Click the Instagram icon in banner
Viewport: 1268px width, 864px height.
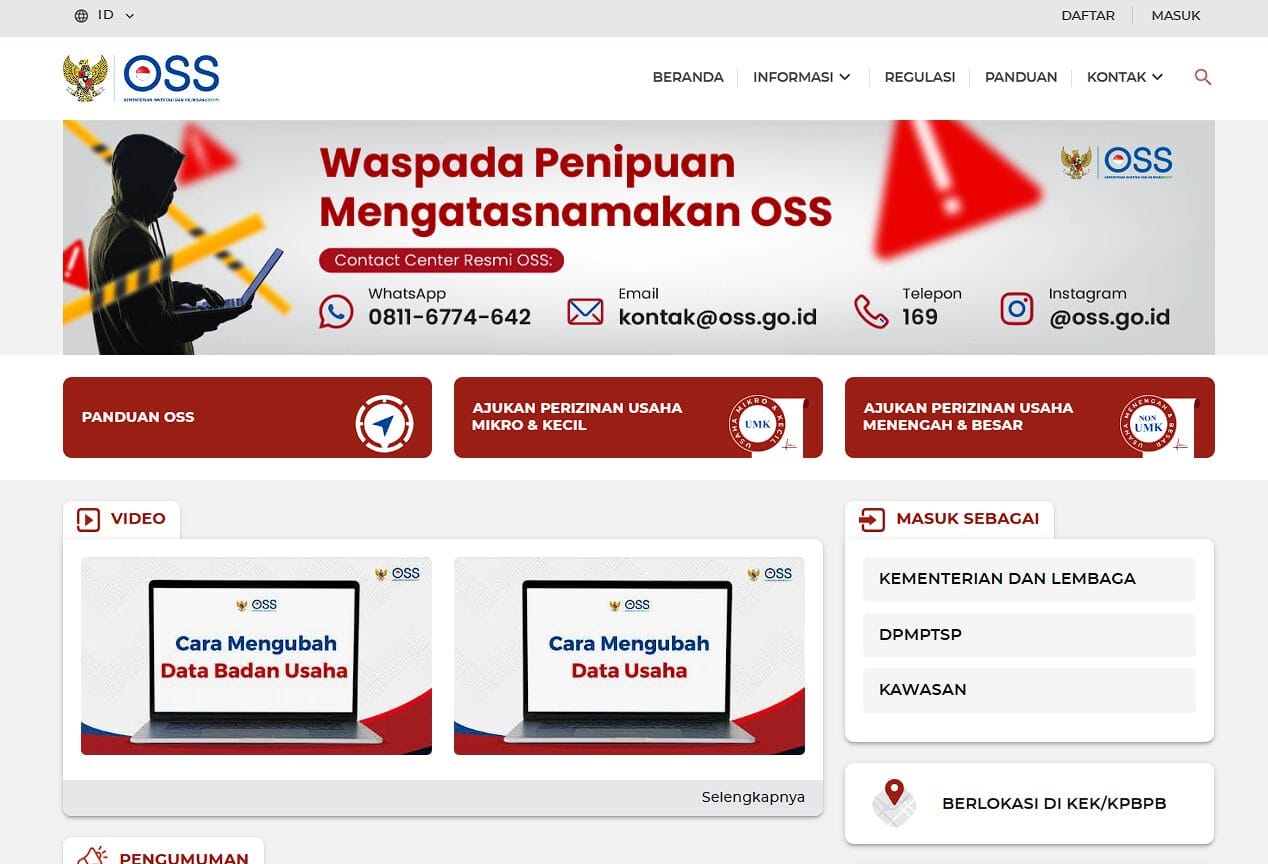pyautogui.click(x=1017, y=309)
